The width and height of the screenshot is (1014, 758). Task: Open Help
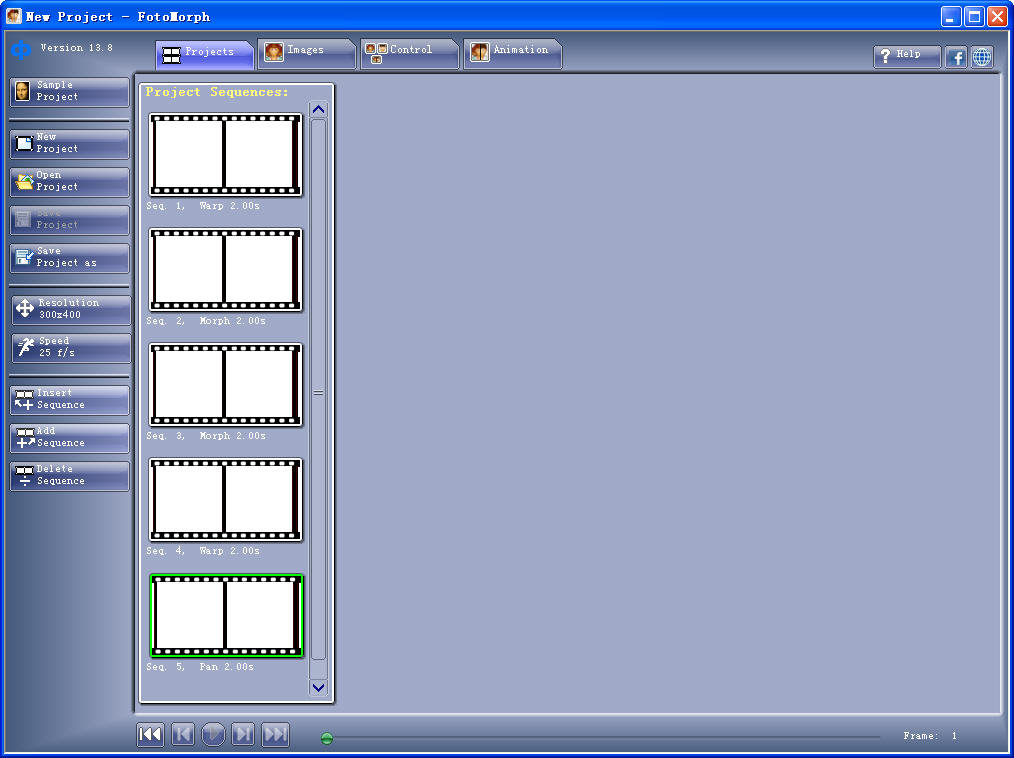point(907,56)
